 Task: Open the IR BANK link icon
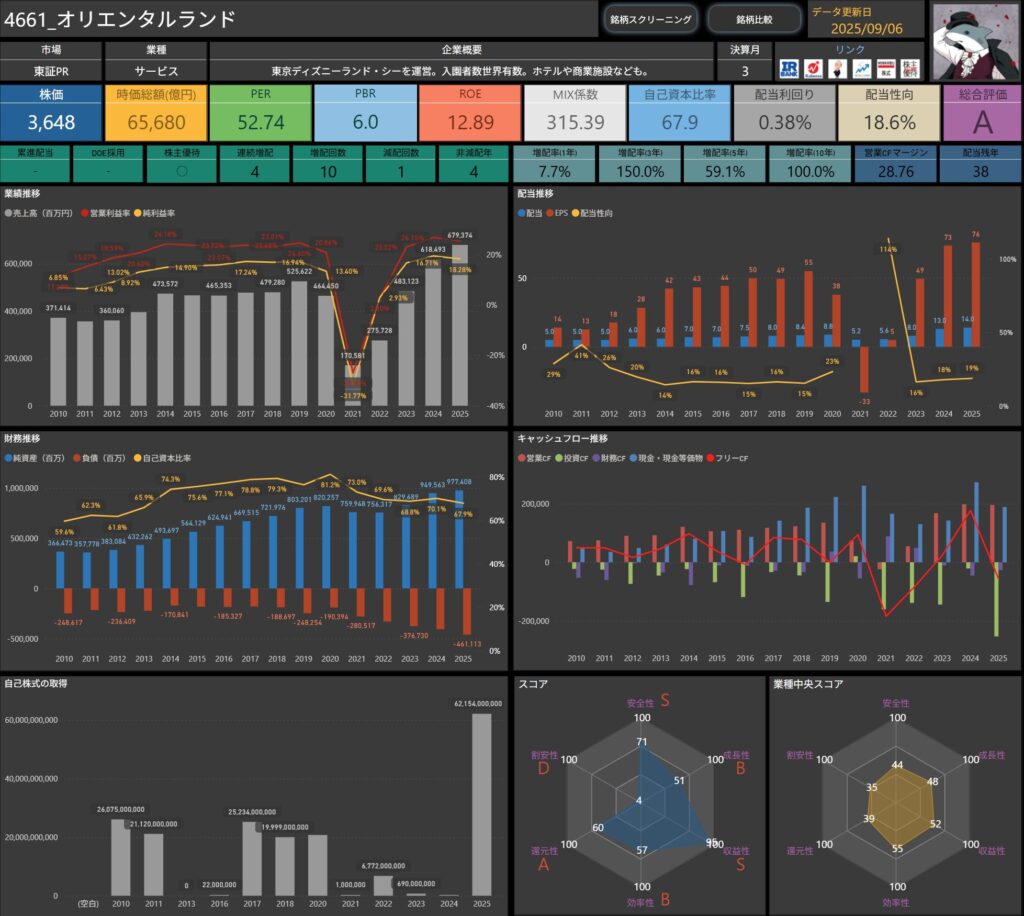[x=789, y=68]
